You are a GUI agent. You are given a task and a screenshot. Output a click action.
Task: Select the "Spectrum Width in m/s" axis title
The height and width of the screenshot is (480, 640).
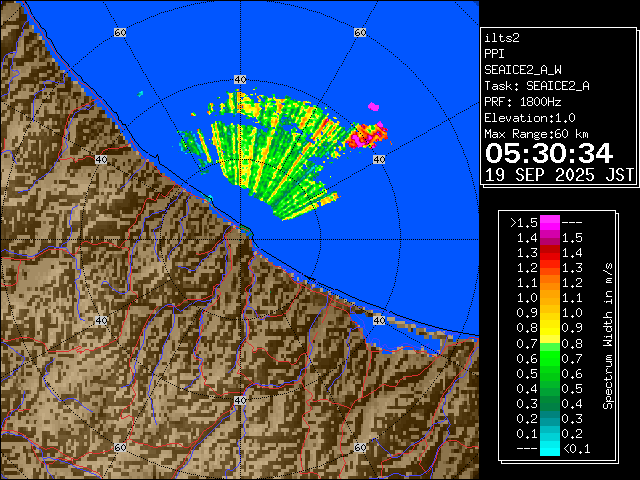coord(607,335)
